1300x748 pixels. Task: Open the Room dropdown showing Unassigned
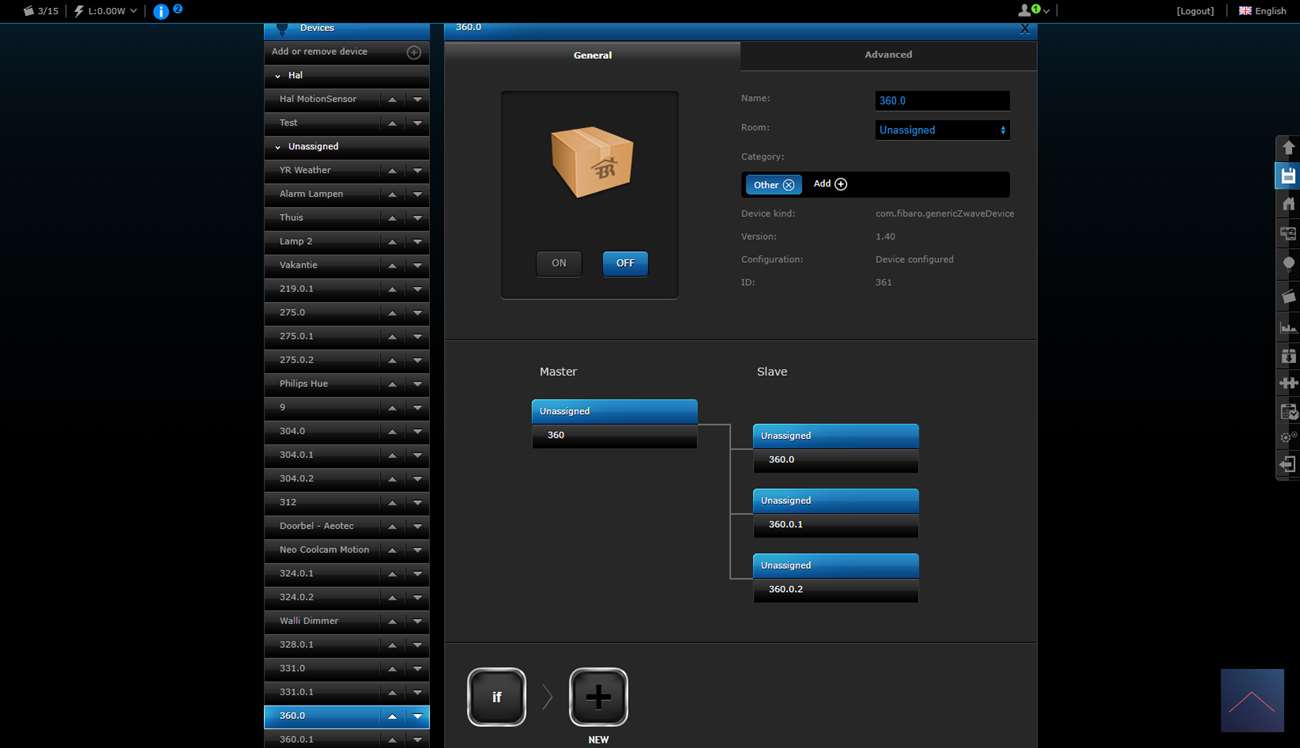[x=941, y=130]
